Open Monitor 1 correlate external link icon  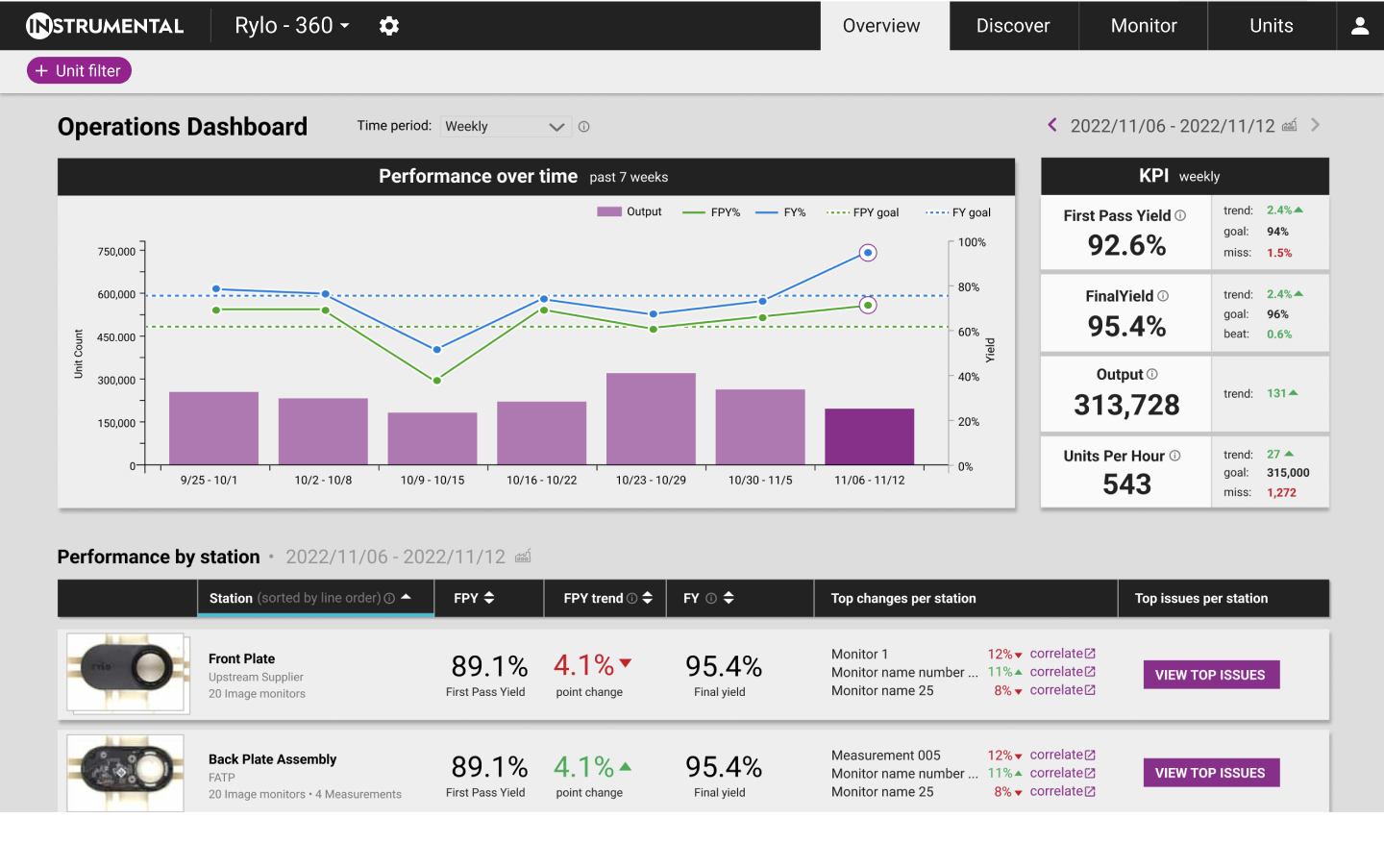pyautogui.click(x=1090, y=654)
